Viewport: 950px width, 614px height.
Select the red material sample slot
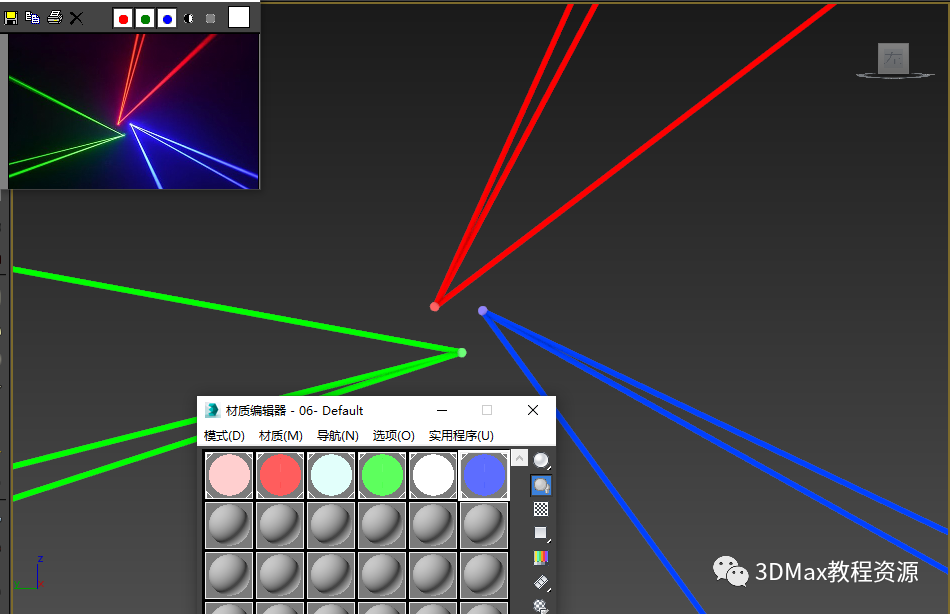point(280,475)
